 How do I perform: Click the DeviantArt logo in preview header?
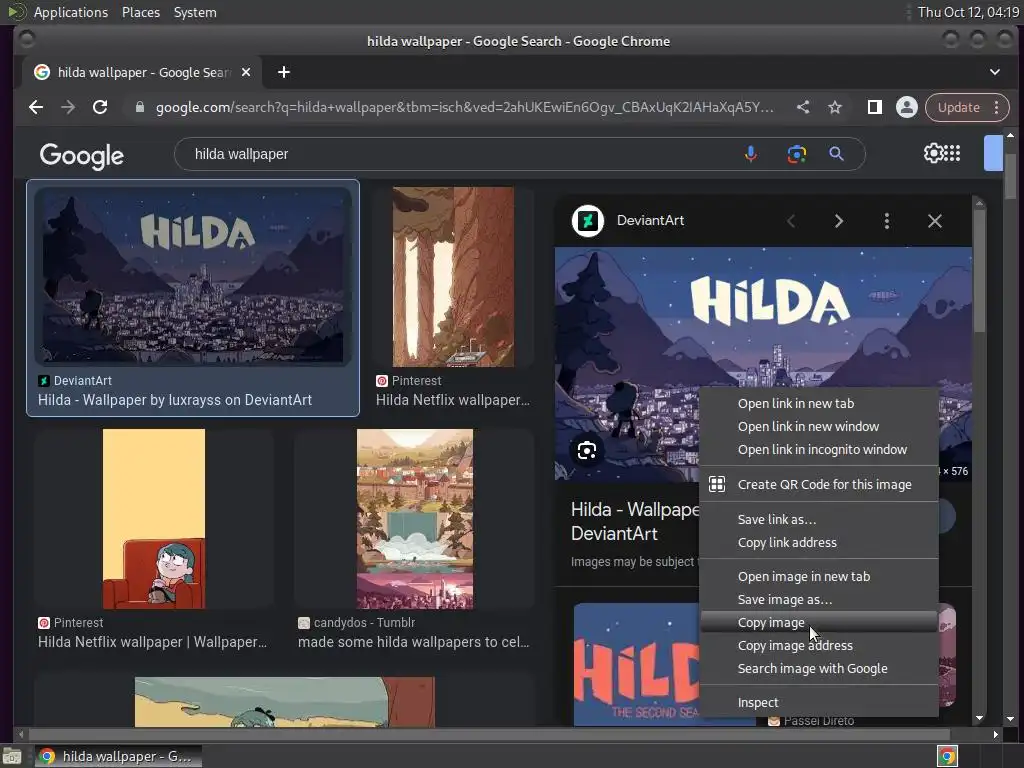(x=588, y=221)
